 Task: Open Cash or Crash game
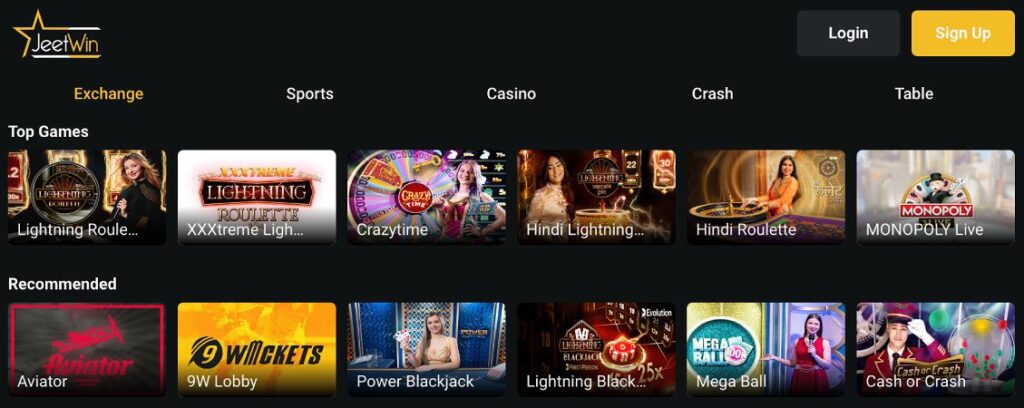[936, 349]
